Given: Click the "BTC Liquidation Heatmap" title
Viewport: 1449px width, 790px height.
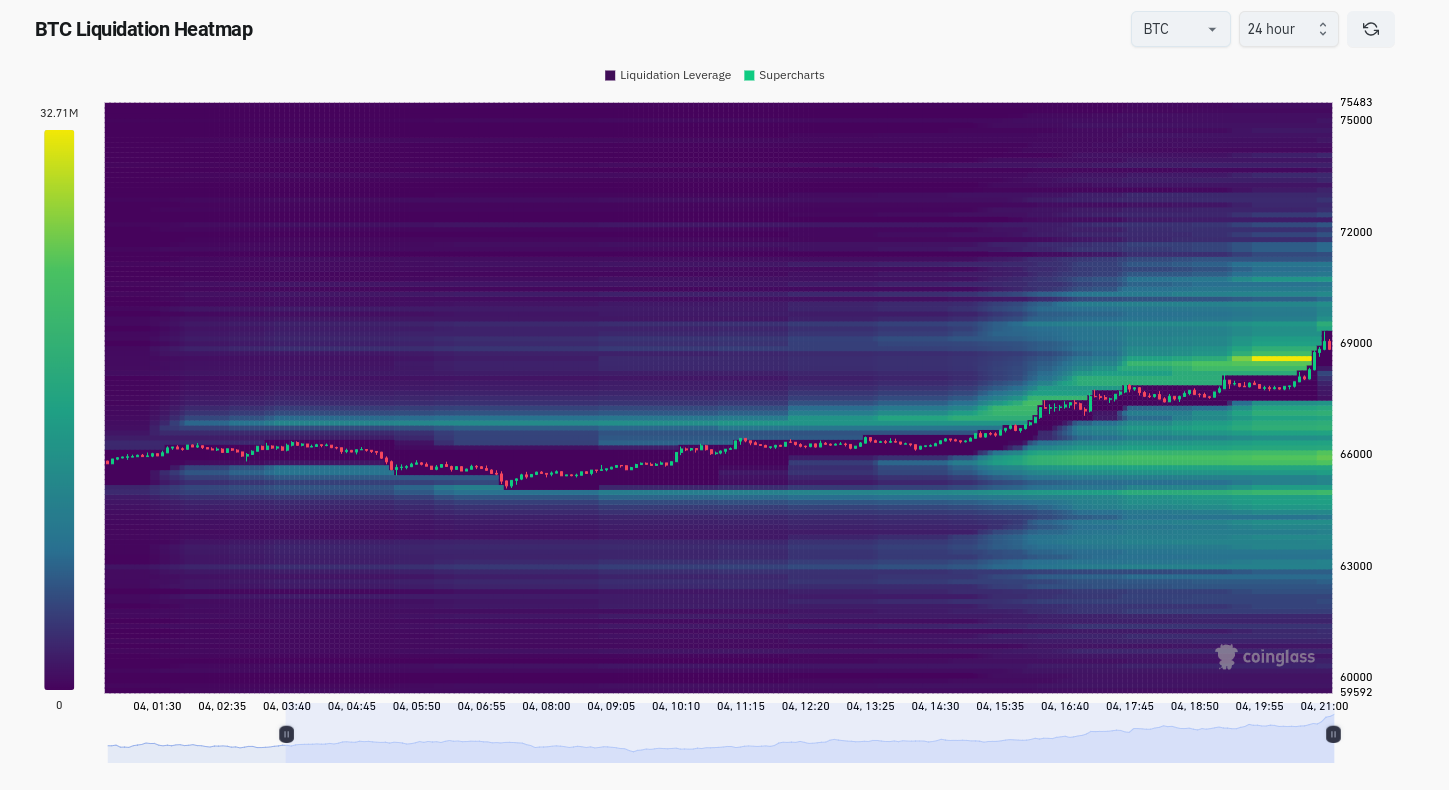Looking at the screenshot, I should [x=144, y=29].
